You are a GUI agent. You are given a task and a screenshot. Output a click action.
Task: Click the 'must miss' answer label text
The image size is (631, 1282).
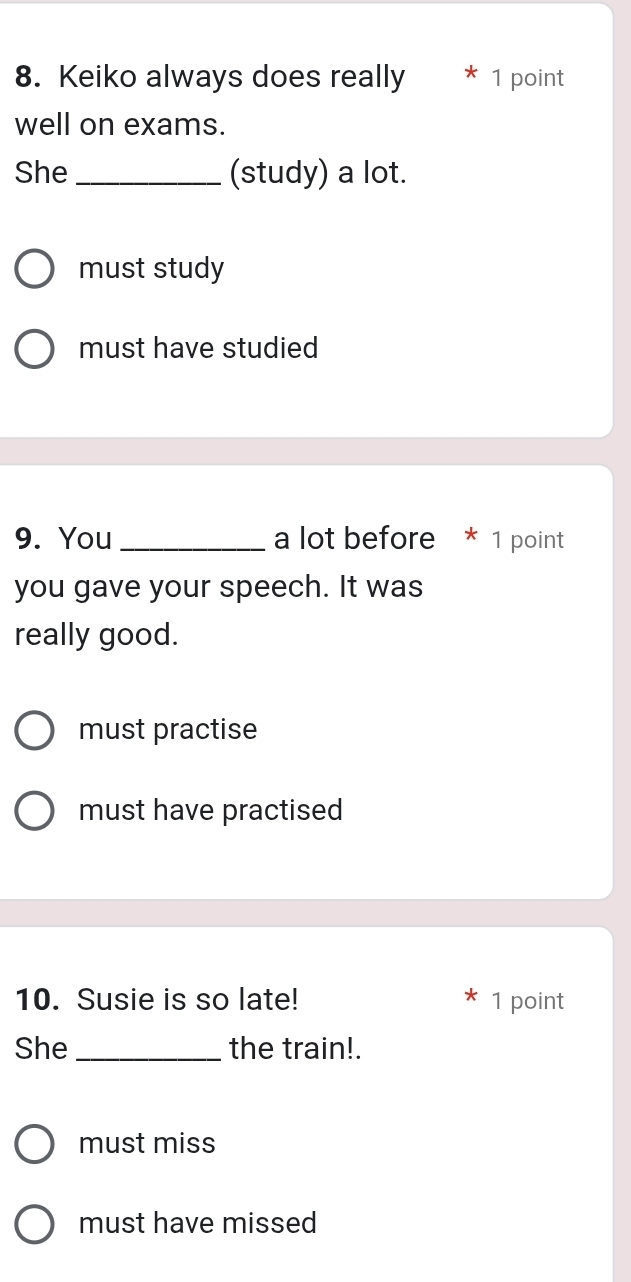(x=147, y=1144)
